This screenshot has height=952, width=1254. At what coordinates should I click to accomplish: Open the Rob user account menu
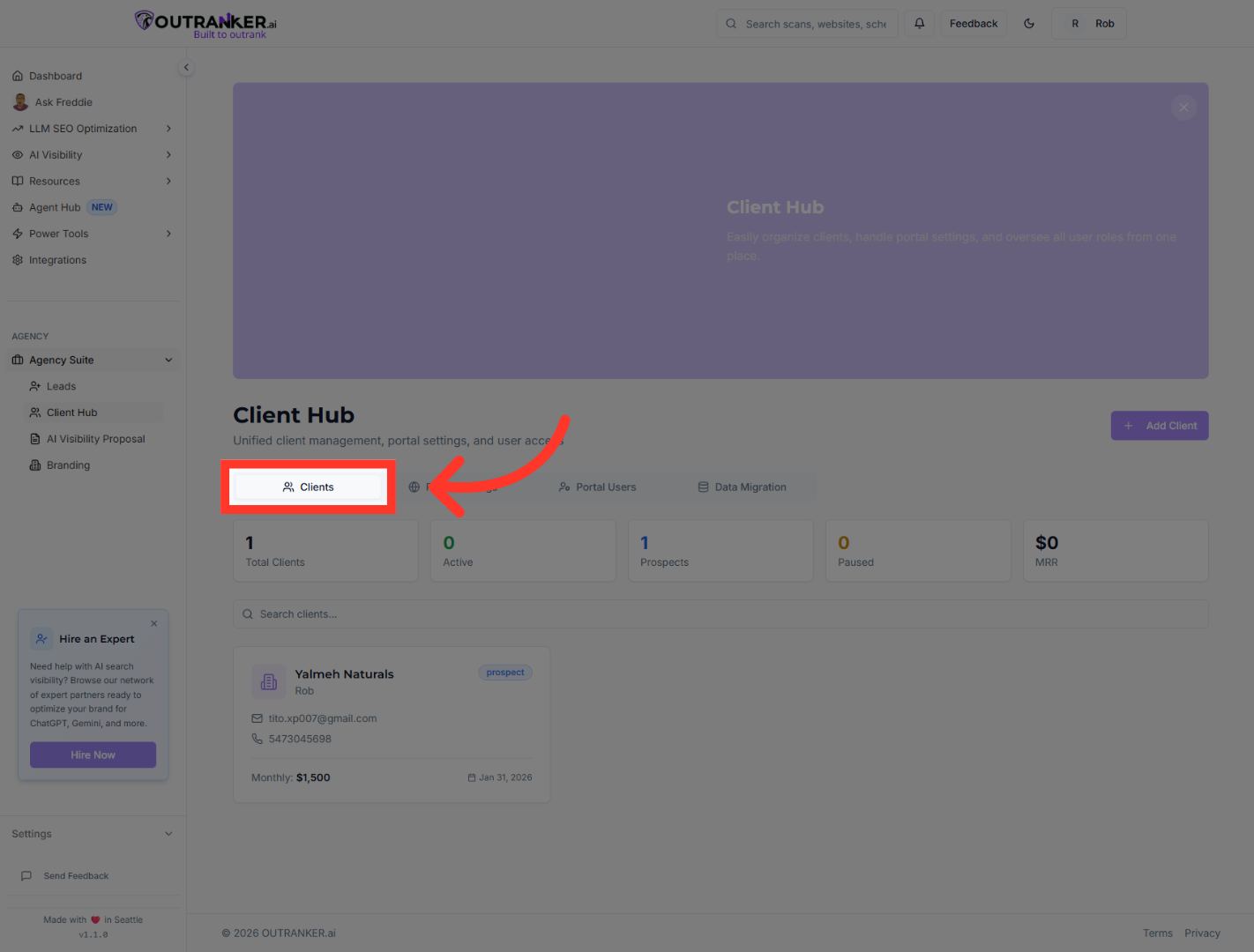(1089, 24)
